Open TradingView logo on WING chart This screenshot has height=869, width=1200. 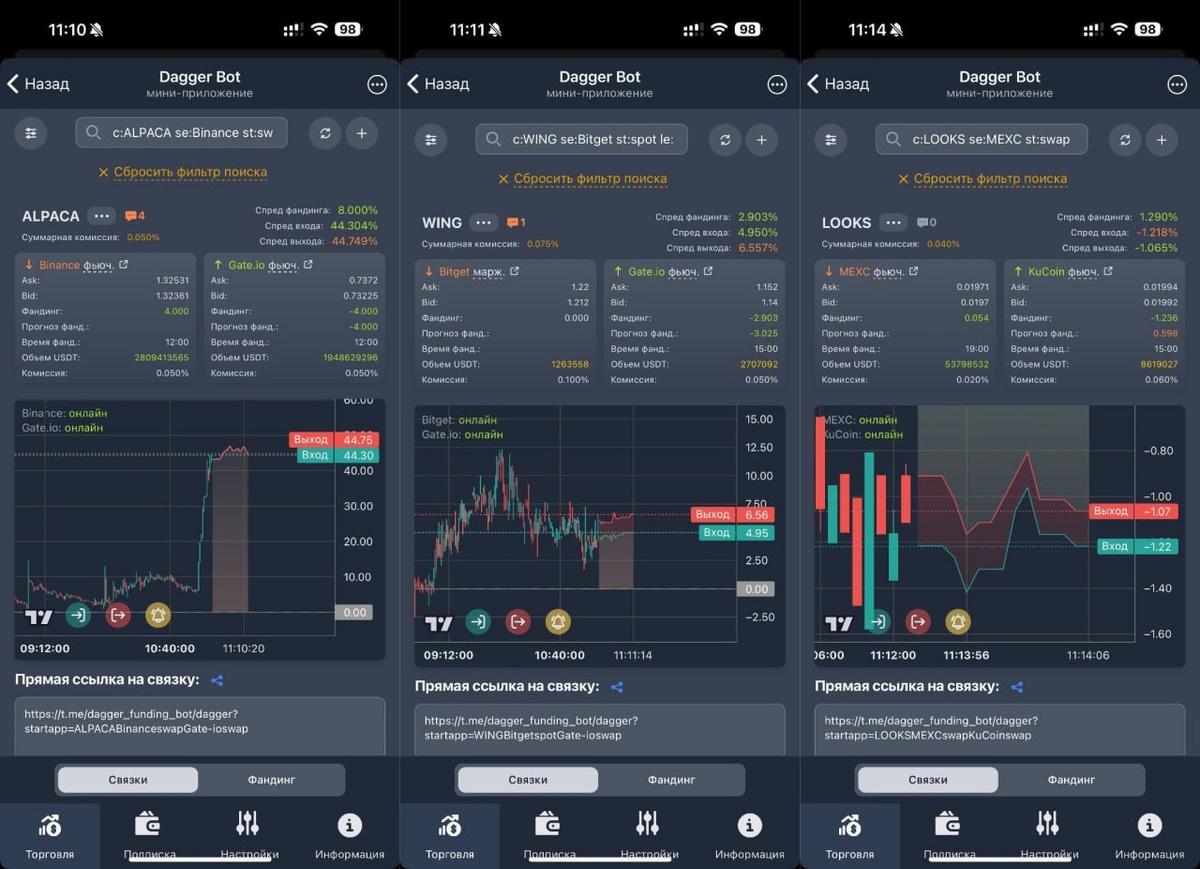pos(438,623)
